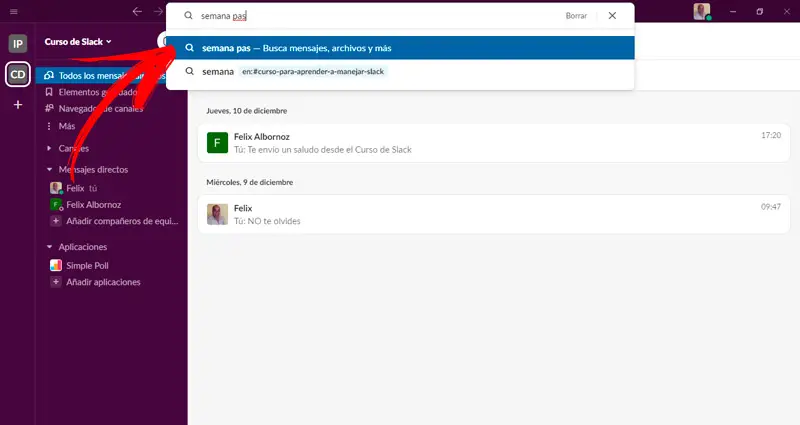This screenshot has height=425, width=800.
Task: Open the Curso de Slack workspace dropdown
Action: click(78, 42)
